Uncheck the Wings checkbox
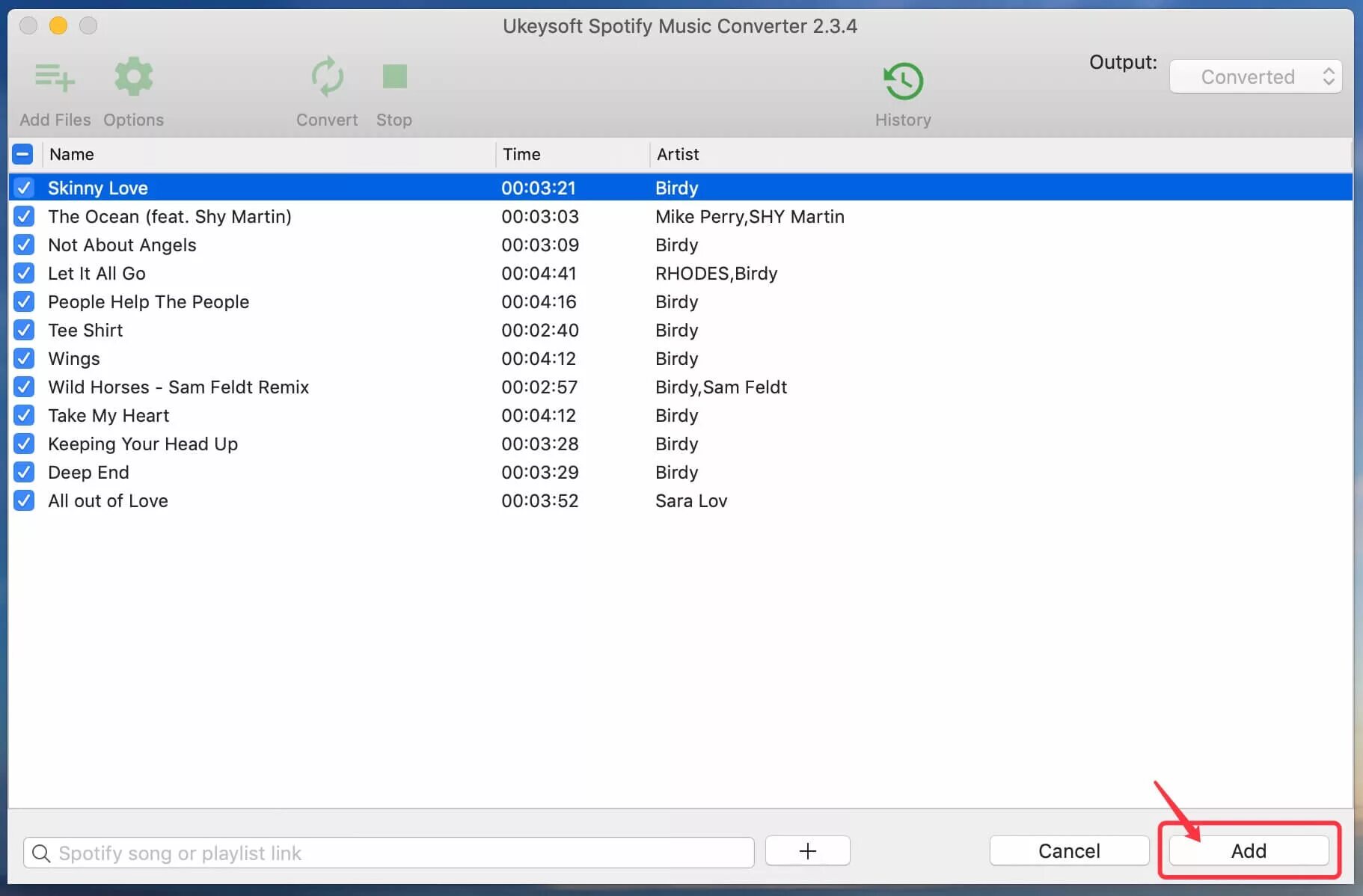1363x896 pixels. [24, 358]
